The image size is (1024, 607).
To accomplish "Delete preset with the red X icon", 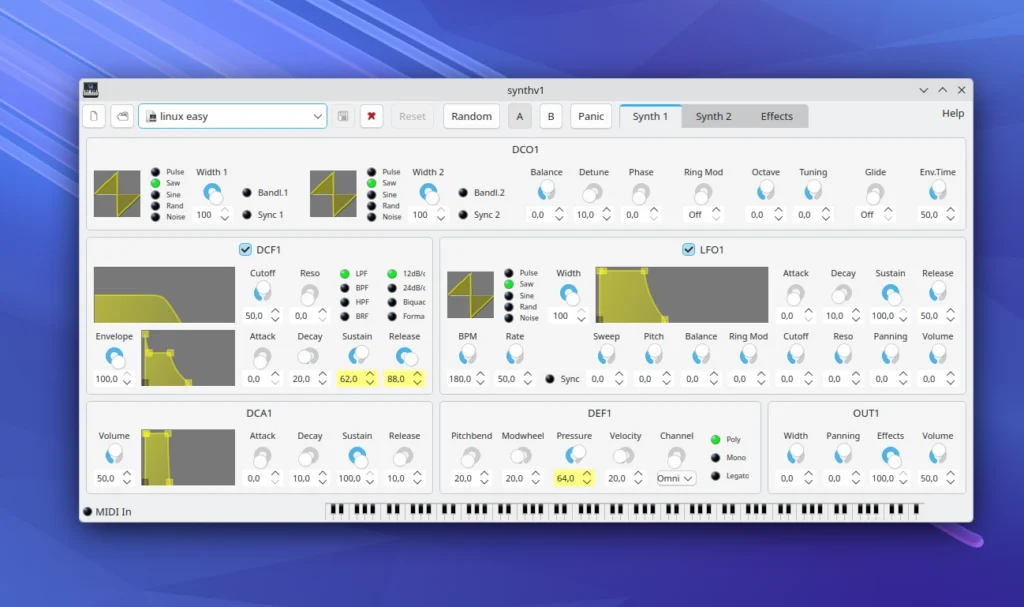I will pos(372,116).
